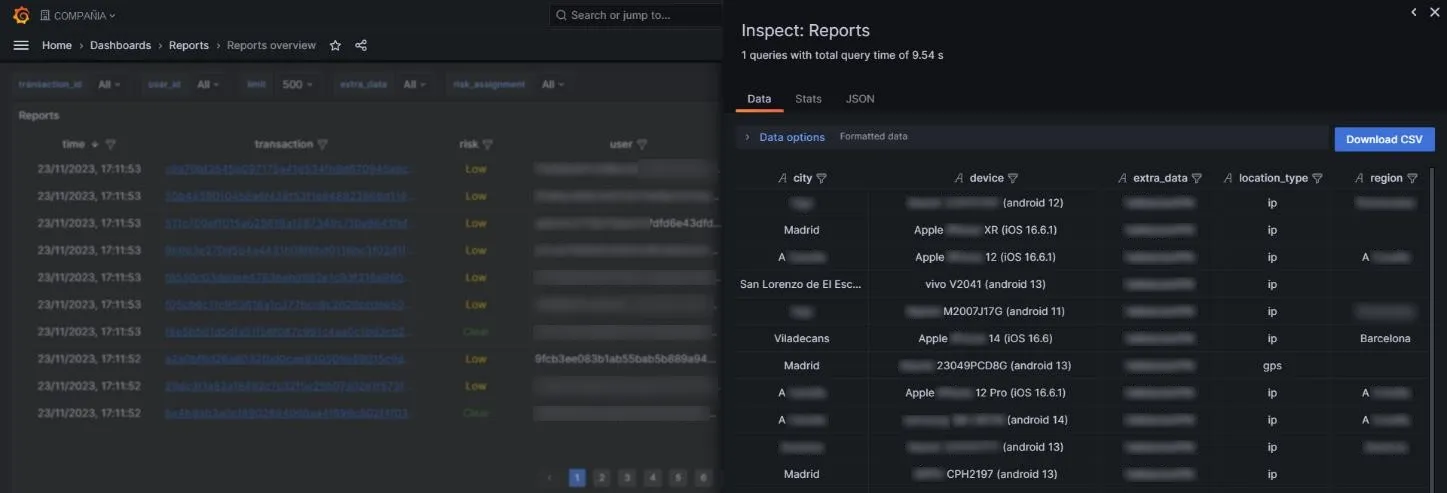Go to page 4 of reports table
The image size is (1447, 493).
(653, 478)
